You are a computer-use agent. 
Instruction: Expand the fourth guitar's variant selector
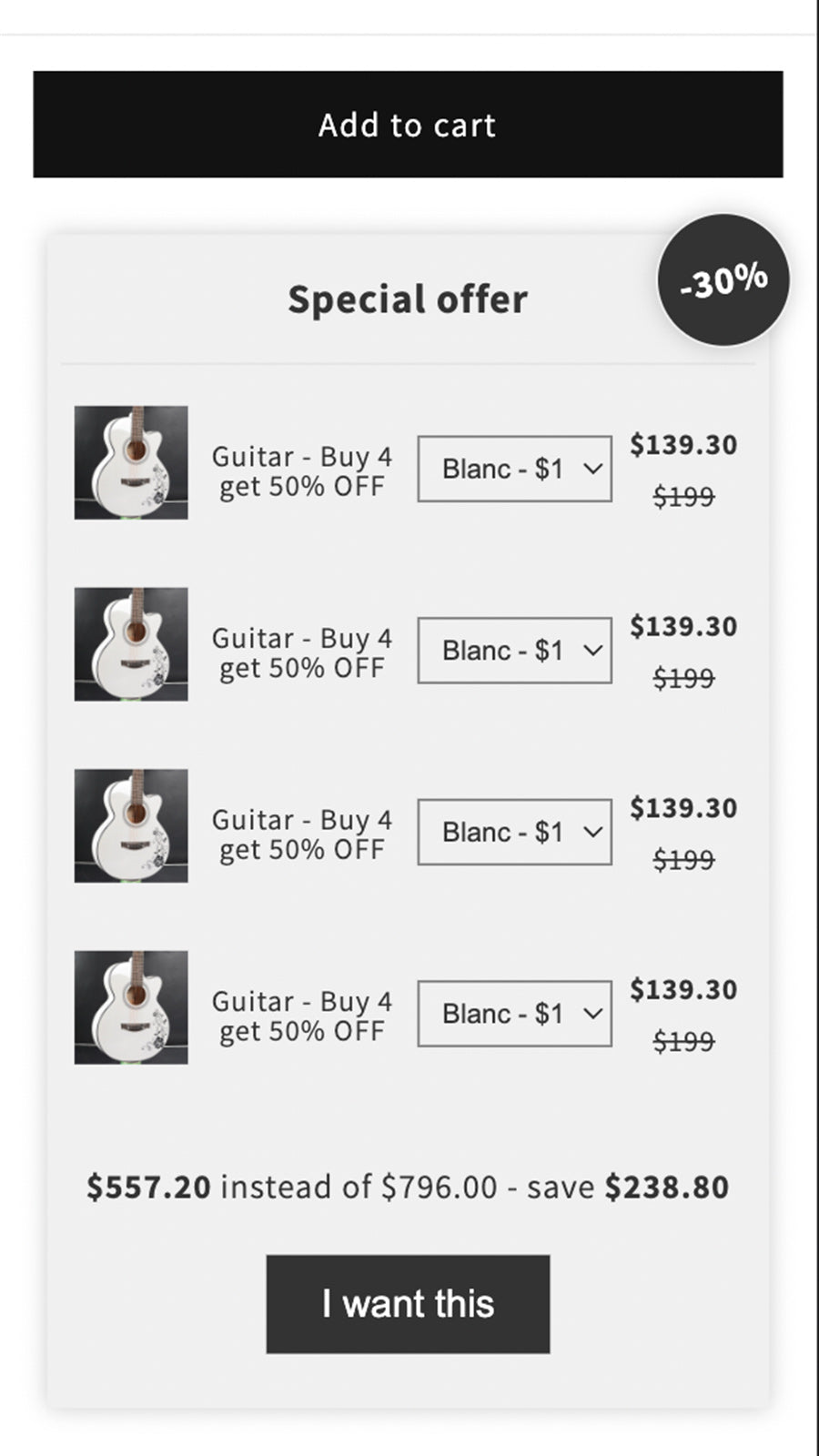(514, 1014)
